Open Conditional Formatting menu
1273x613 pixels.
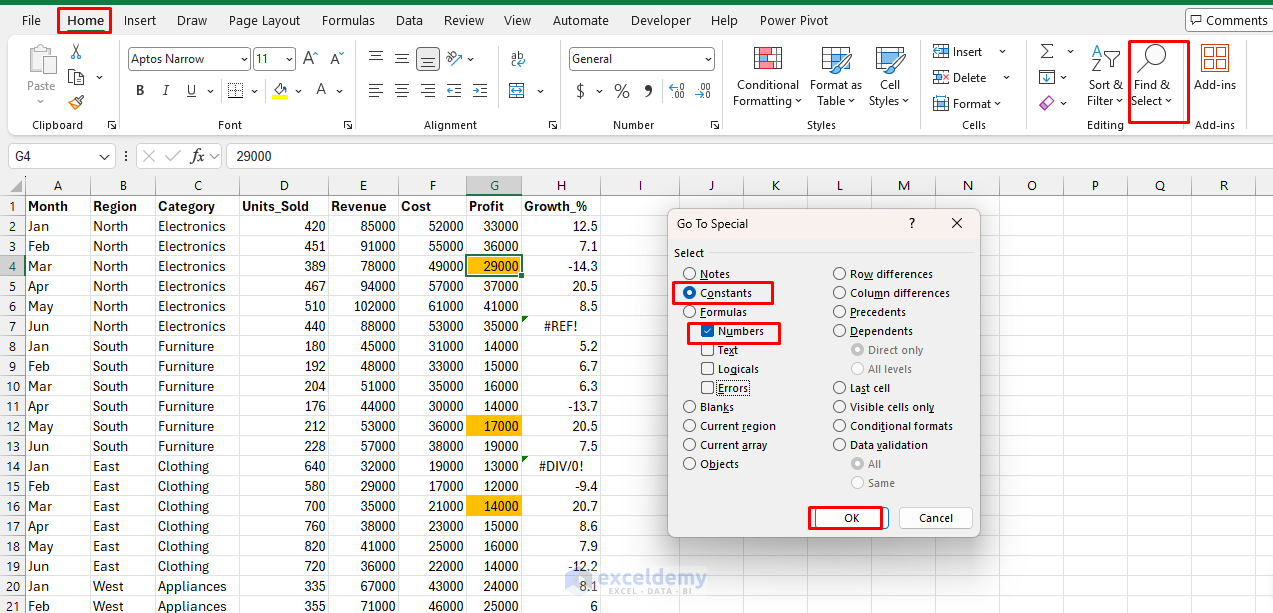pyautogui.click(x=767, y=77)
